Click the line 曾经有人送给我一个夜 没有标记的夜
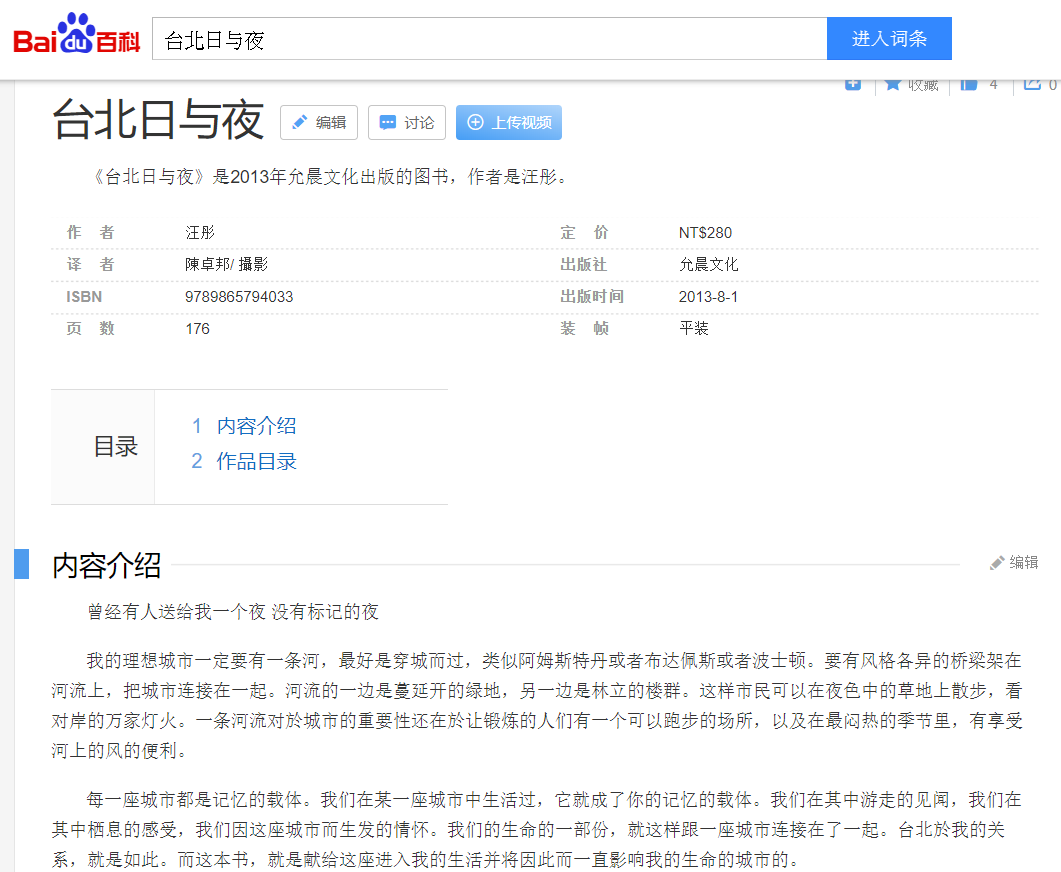 [x=233, y=612]
